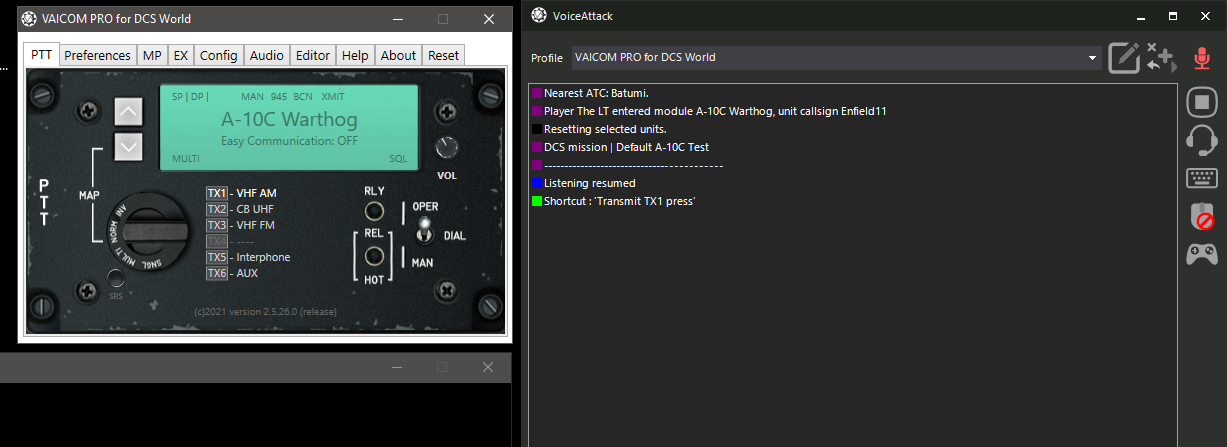Click the version text on the VAICOM panel
The height and width of the screenshot is (447, 1227).
click(265, 311)
